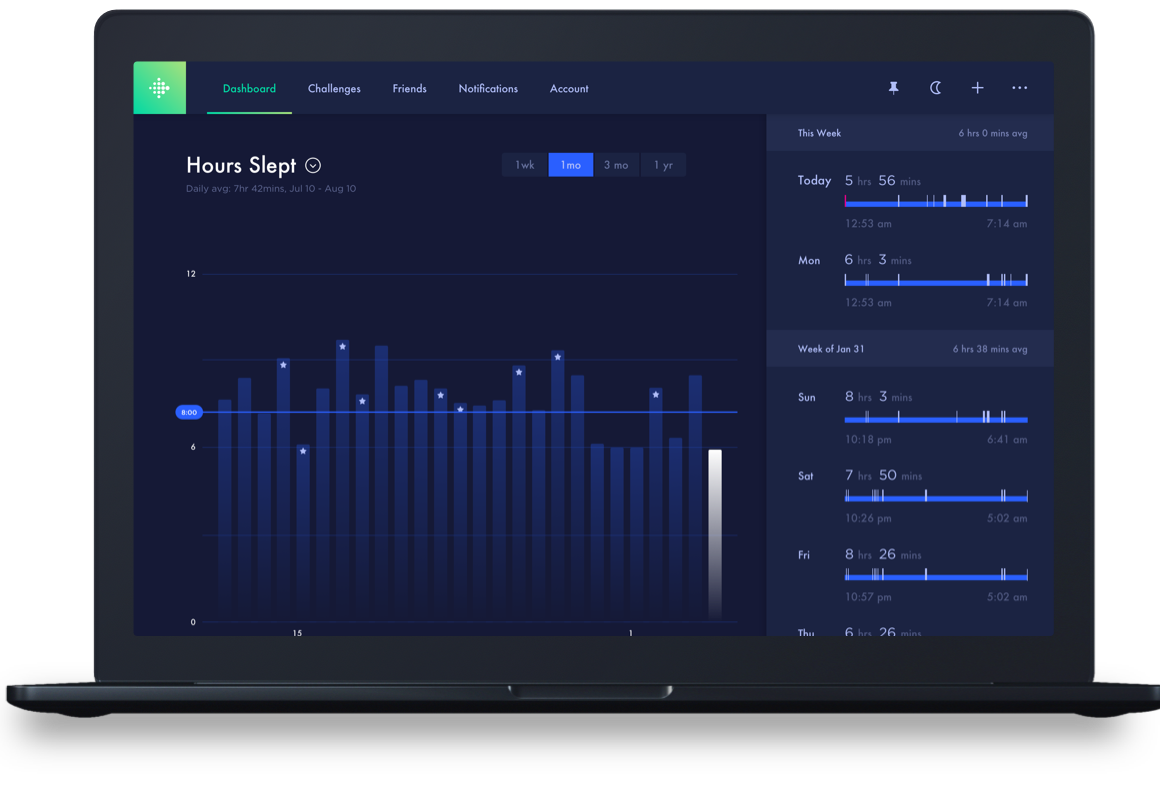The width and height of the screenshot is (1160, 800).
Task: Switch to the 1mo time range
Action: click(570, 165)
